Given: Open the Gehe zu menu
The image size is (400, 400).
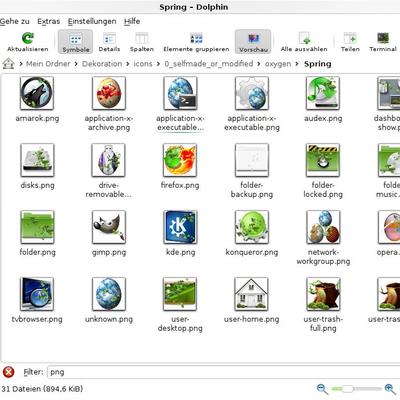Looking at the screenshot, I should [15, 21].
